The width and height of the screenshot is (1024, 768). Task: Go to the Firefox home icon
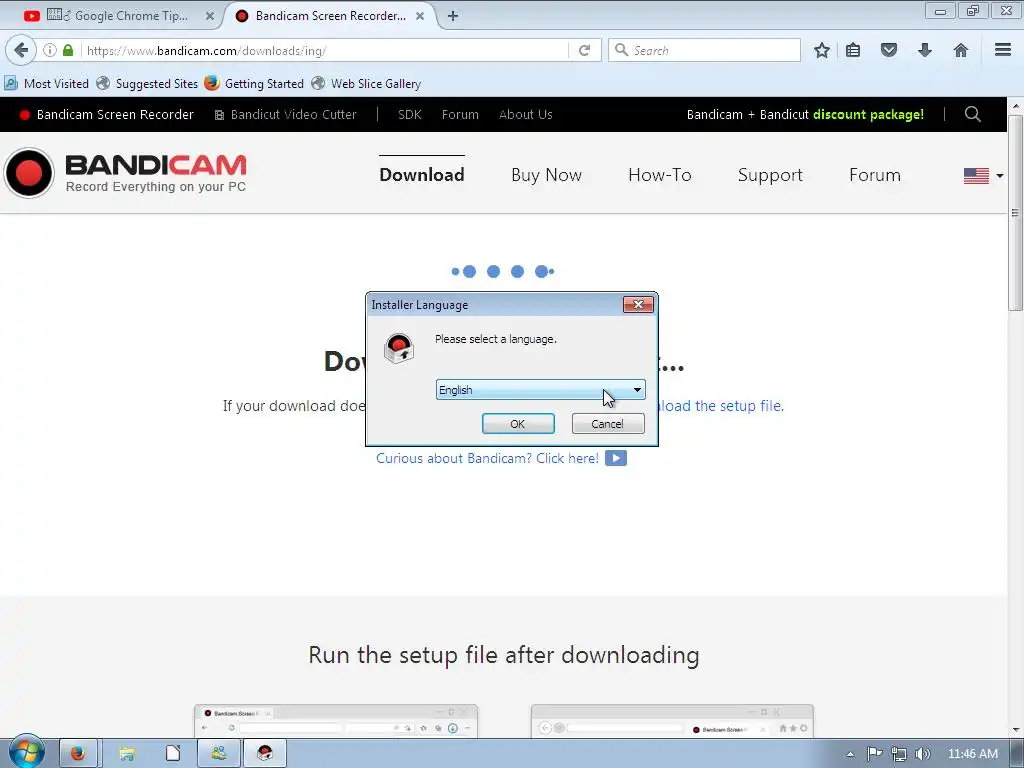[x=961, y=50]
